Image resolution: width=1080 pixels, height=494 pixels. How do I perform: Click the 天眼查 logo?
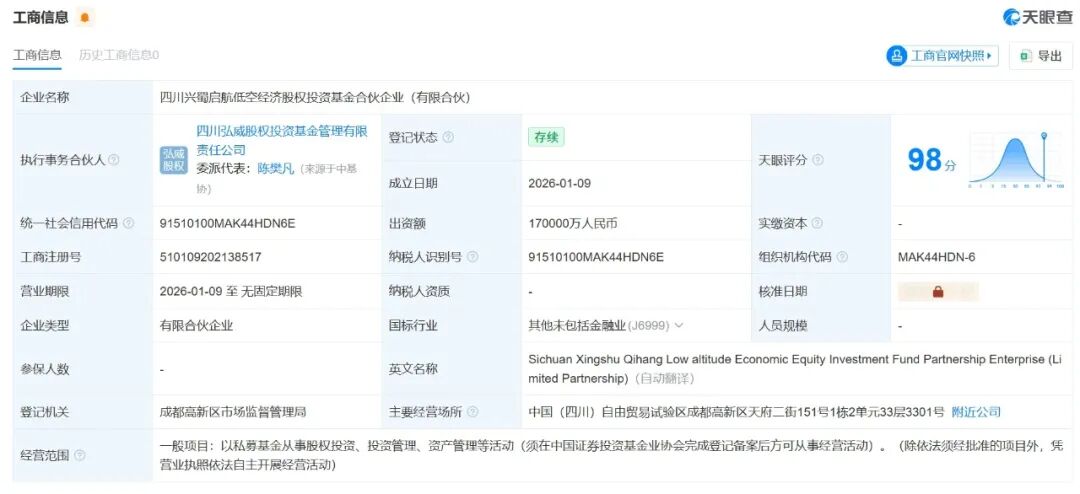pyautogui.click(x=1037, y=17)
